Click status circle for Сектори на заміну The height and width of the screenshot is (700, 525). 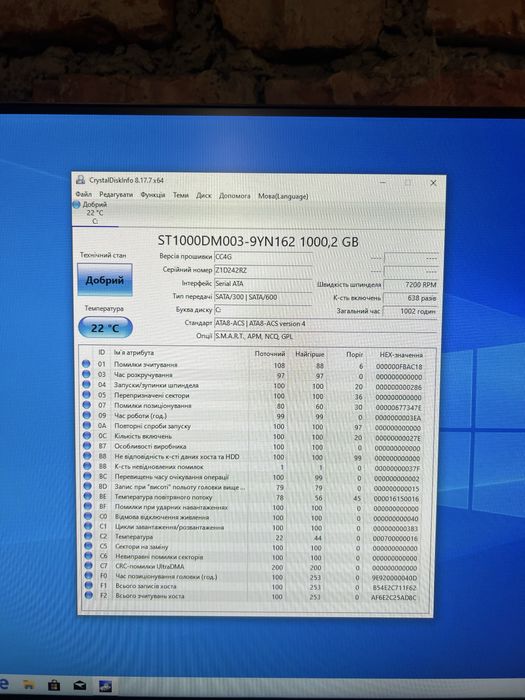click(x=88, y=546)
